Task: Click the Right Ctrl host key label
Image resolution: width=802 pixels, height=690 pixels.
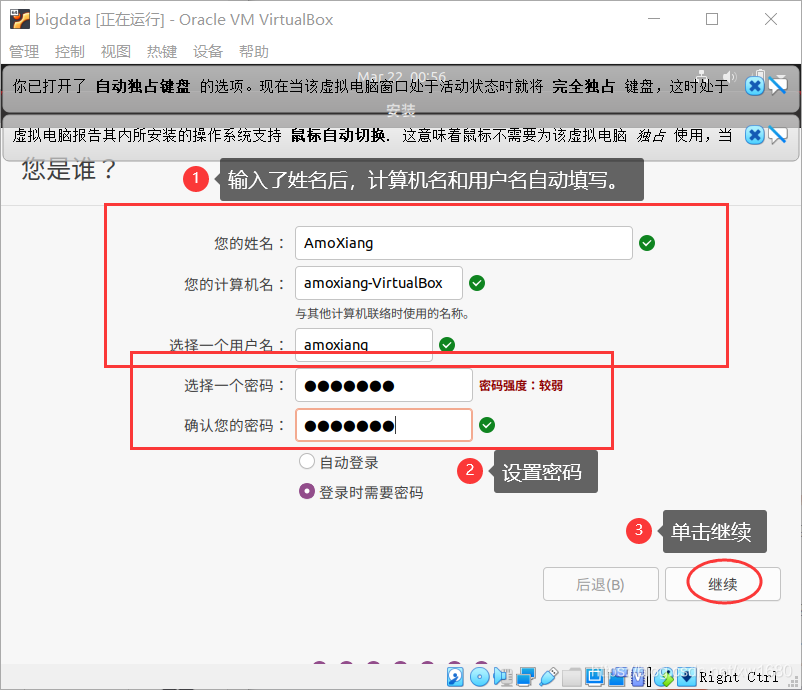Action: click(738, 677)
